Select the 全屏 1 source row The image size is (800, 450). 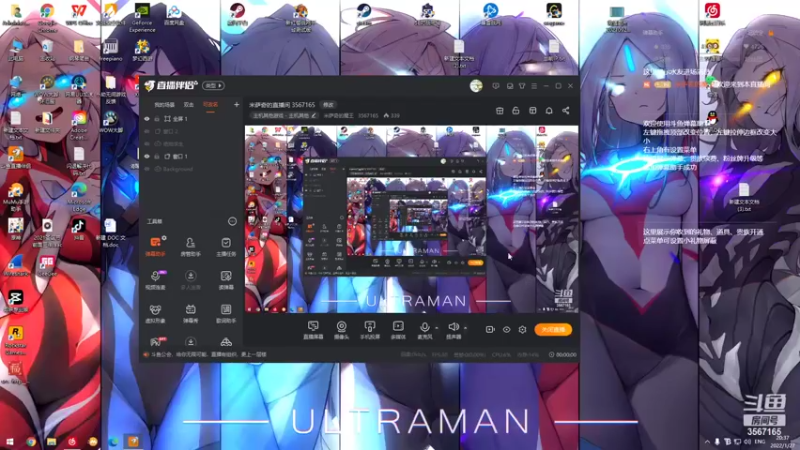pyautogui.click(x=191, y=119)
